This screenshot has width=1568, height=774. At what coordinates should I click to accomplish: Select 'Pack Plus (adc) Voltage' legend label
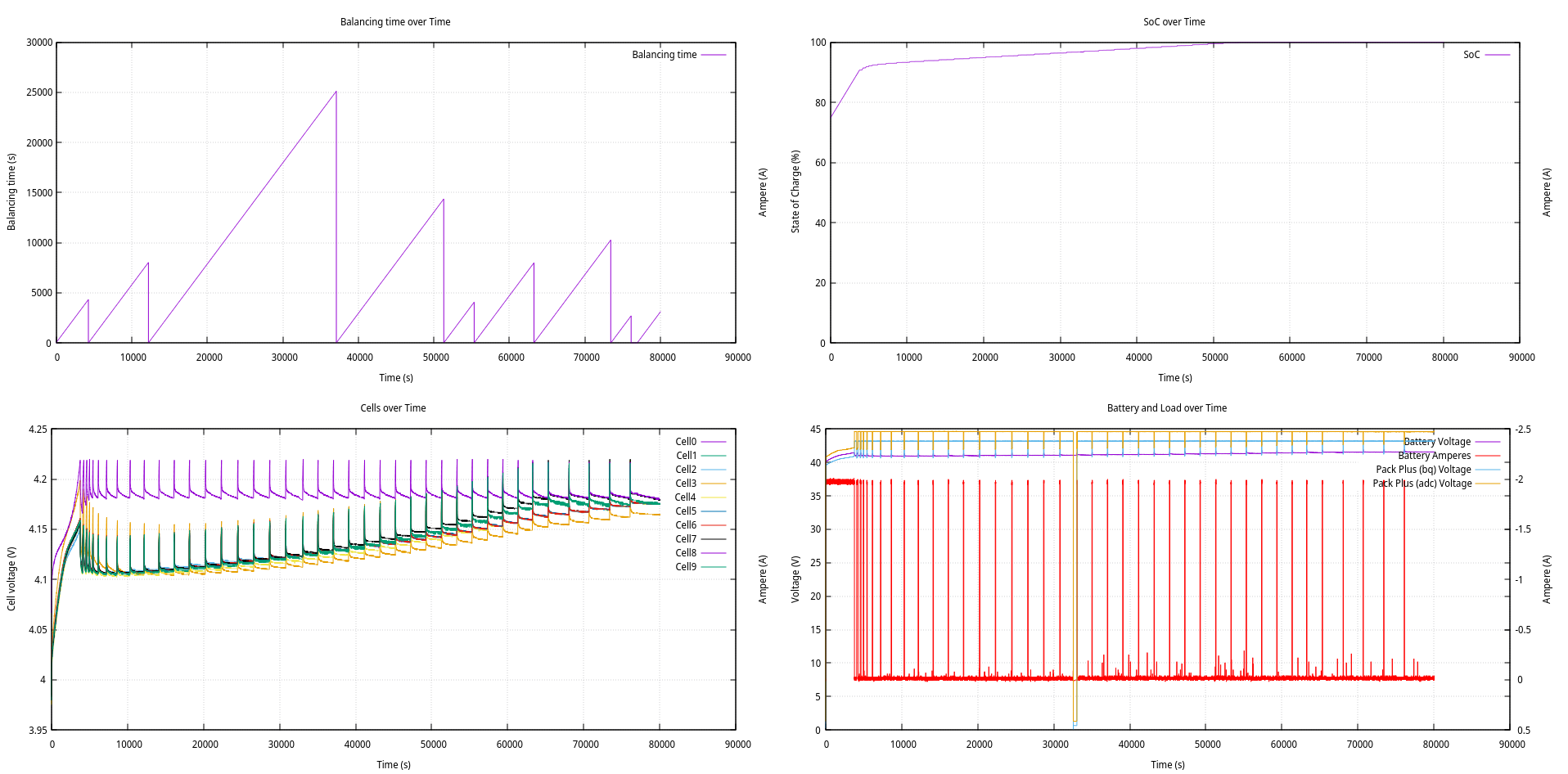coord(1422,484)
